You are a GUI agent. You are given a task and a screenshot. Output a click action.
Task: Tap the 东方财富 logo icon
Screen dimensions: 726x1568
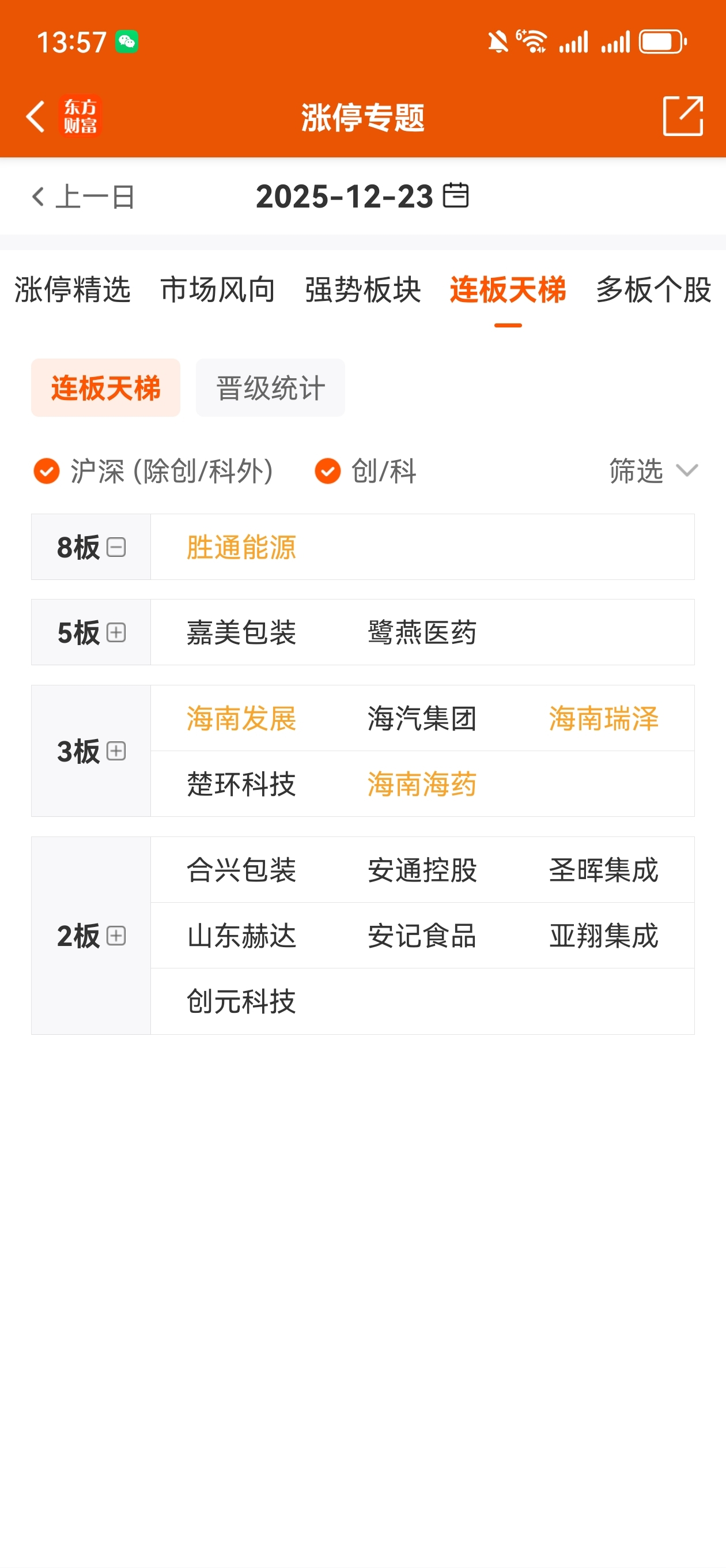click(80, 116)
